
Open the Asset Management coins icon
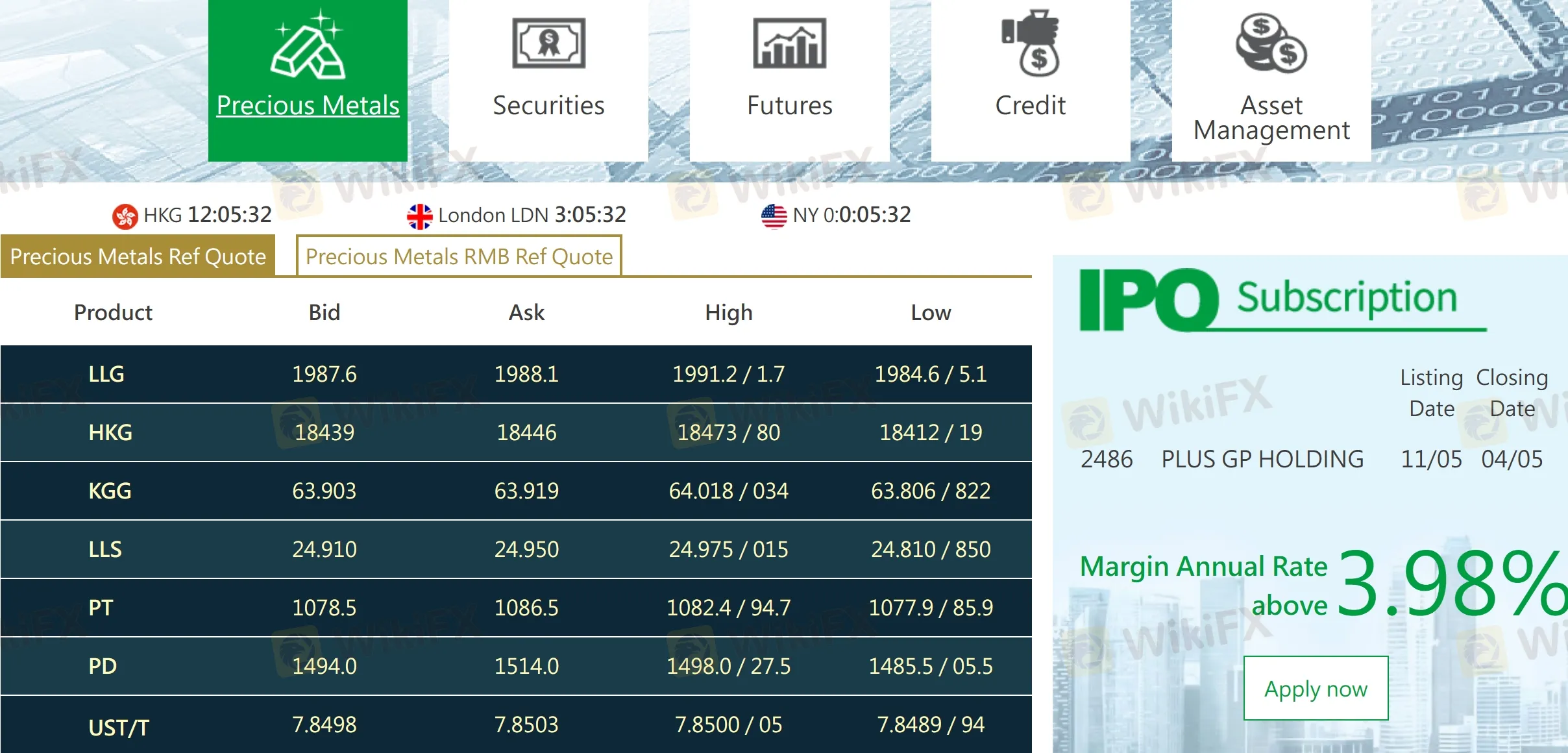tap(1271, 43)
